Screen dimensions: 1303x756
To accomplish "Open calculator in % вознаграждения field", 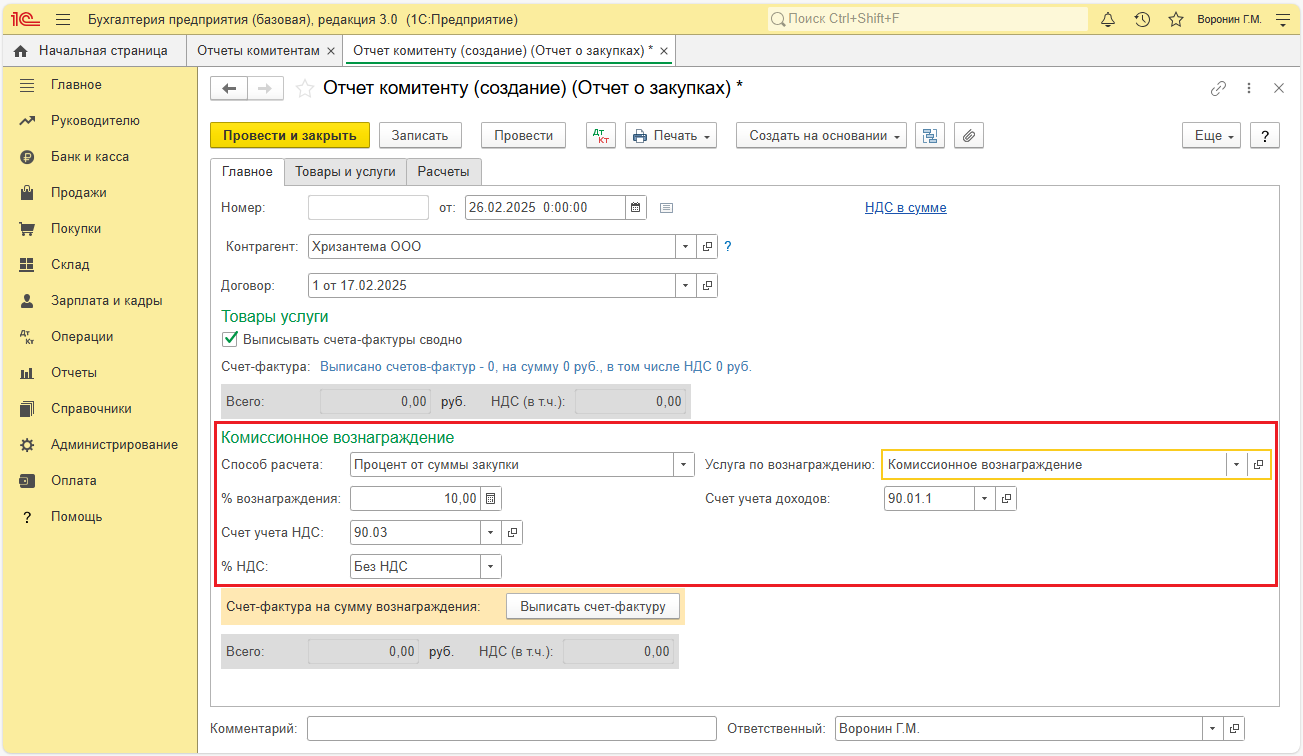I will 490,498.
